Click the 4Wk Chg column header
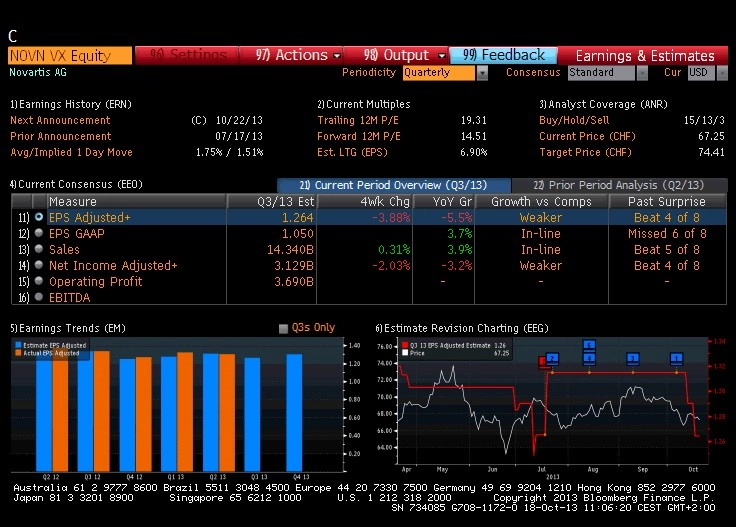This screenshot has width=736, height=527. click(x=365, y=201)
